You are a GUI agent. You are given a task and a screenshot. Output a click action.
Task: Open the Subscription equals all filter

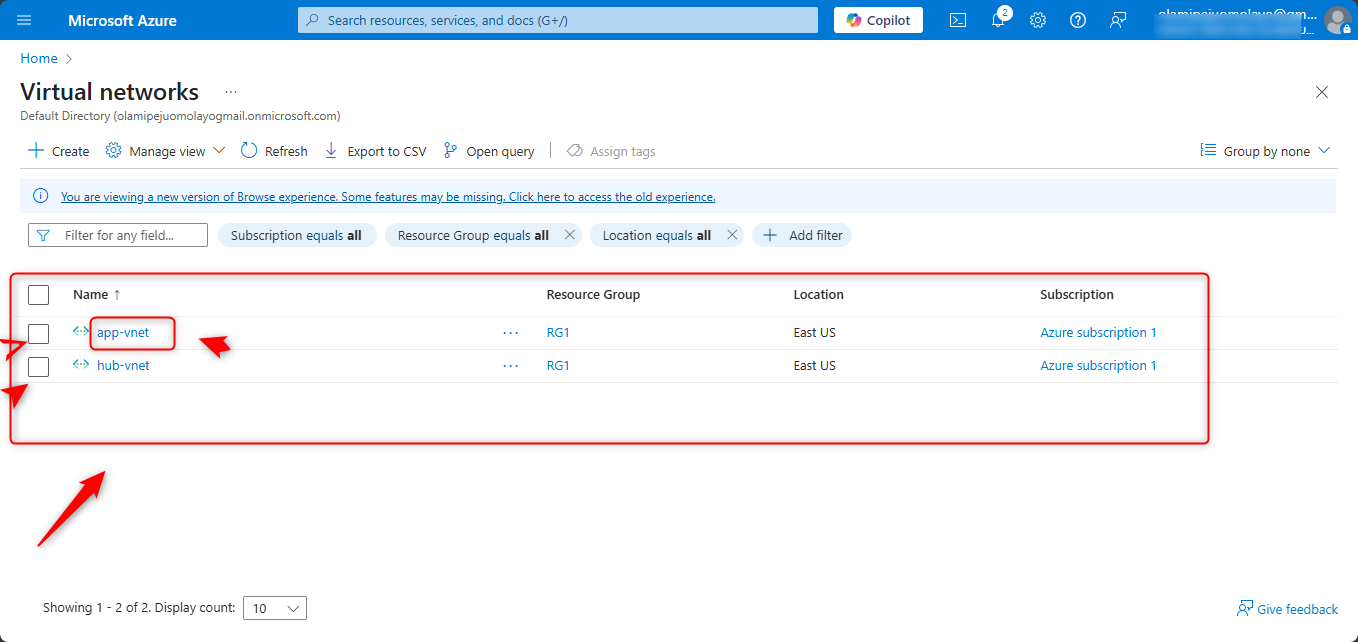pos(296,235)
